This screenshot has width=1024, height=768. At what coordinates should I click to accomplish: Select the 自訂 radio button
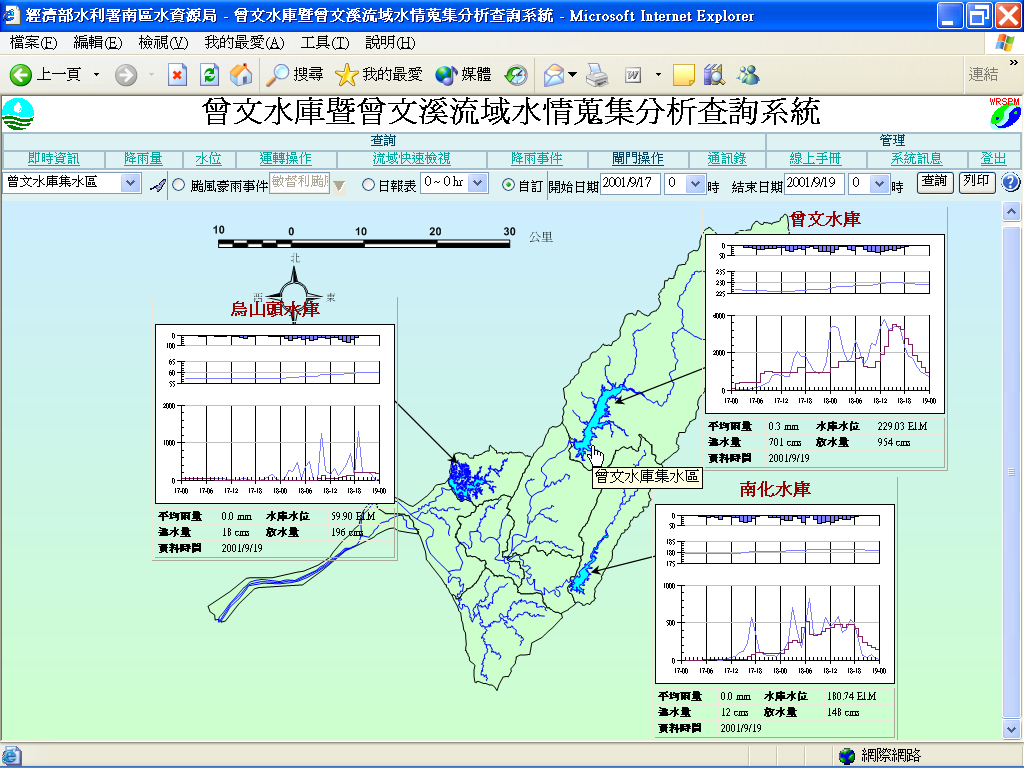pos(508,185)
